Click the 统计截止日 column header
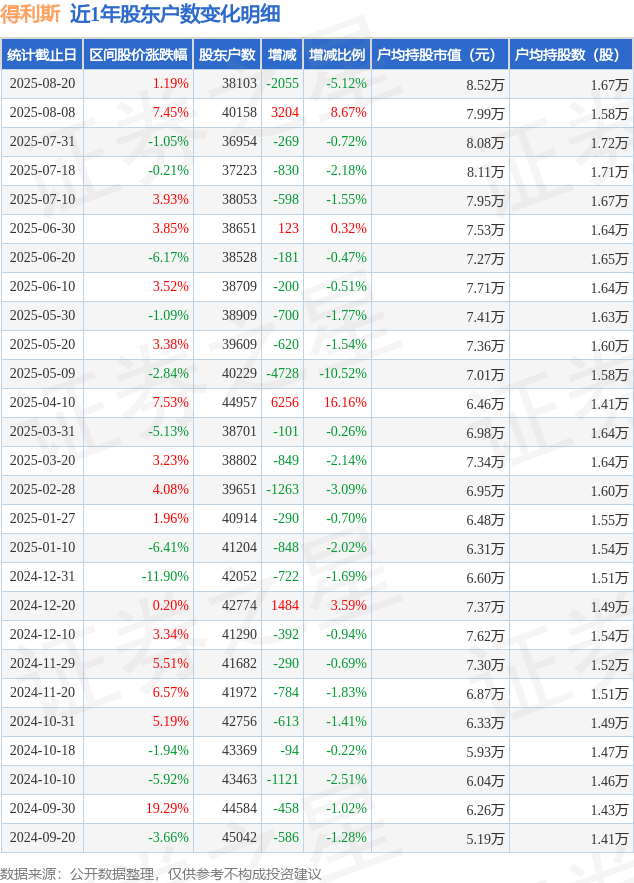Viewport: 634px width, 883px height. (42, 55)
